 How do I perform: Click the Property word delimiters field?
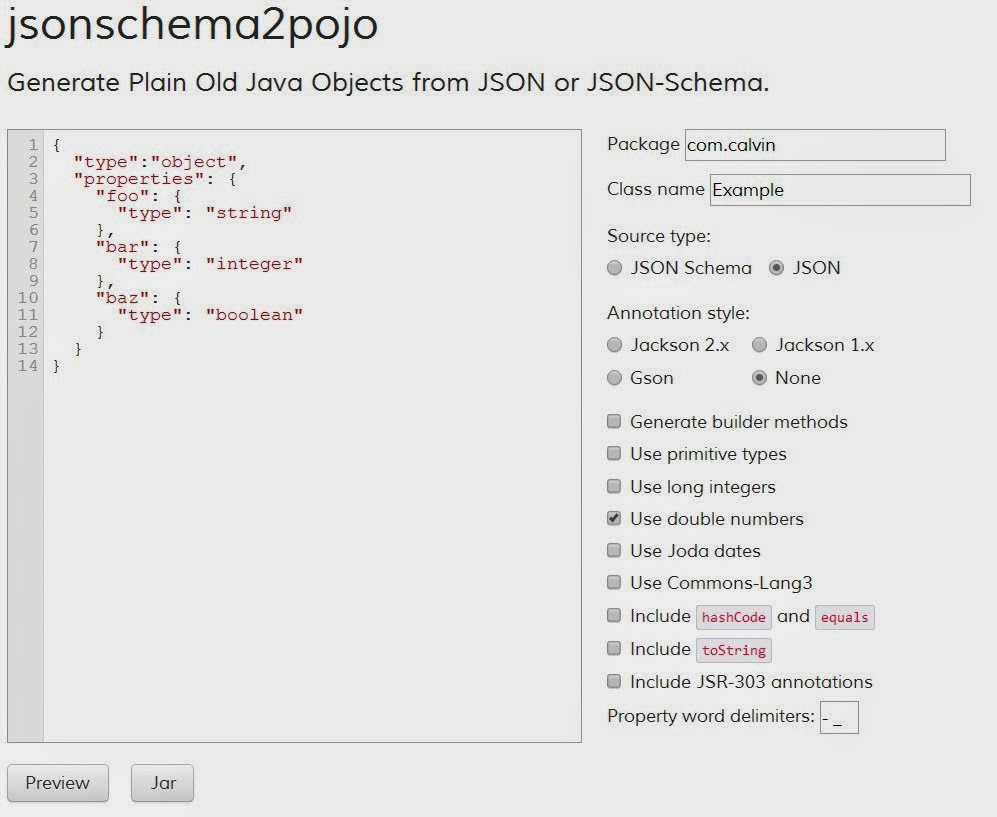click(840, 716)
